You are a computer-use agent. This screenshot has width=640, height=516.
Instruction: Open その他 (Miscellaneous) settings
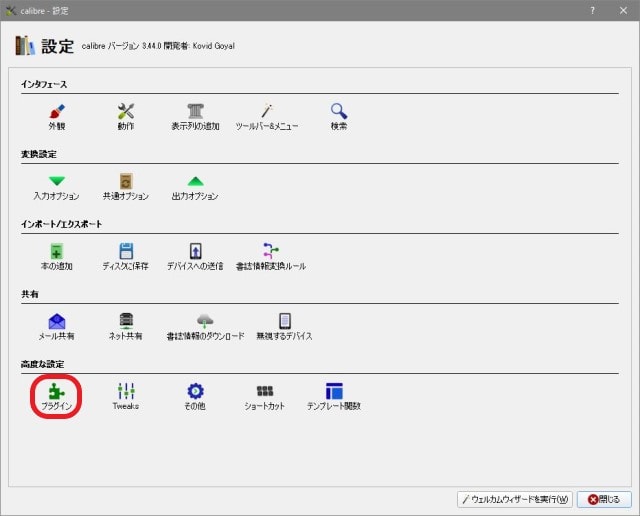coord(195,397)
